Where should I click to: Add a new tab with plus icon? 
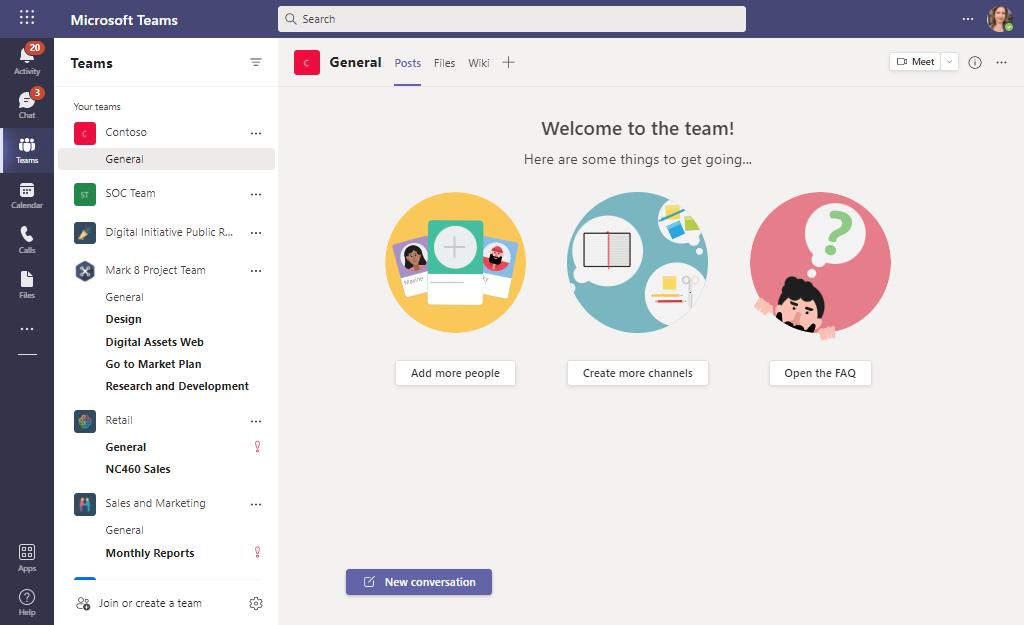pyautogui.click(x=509, y=63)
